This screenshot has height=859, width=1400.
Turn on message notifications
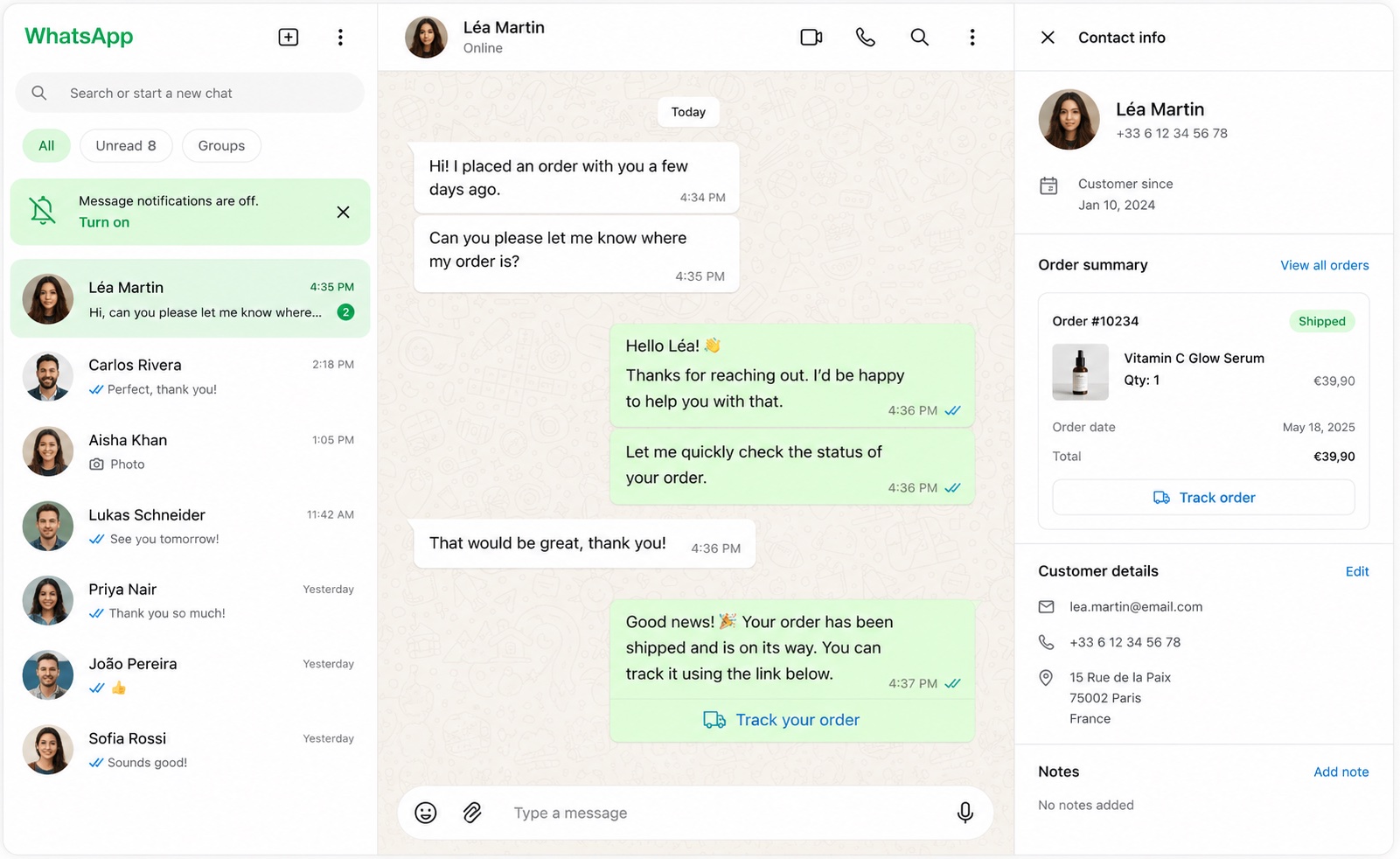point(104,222)
